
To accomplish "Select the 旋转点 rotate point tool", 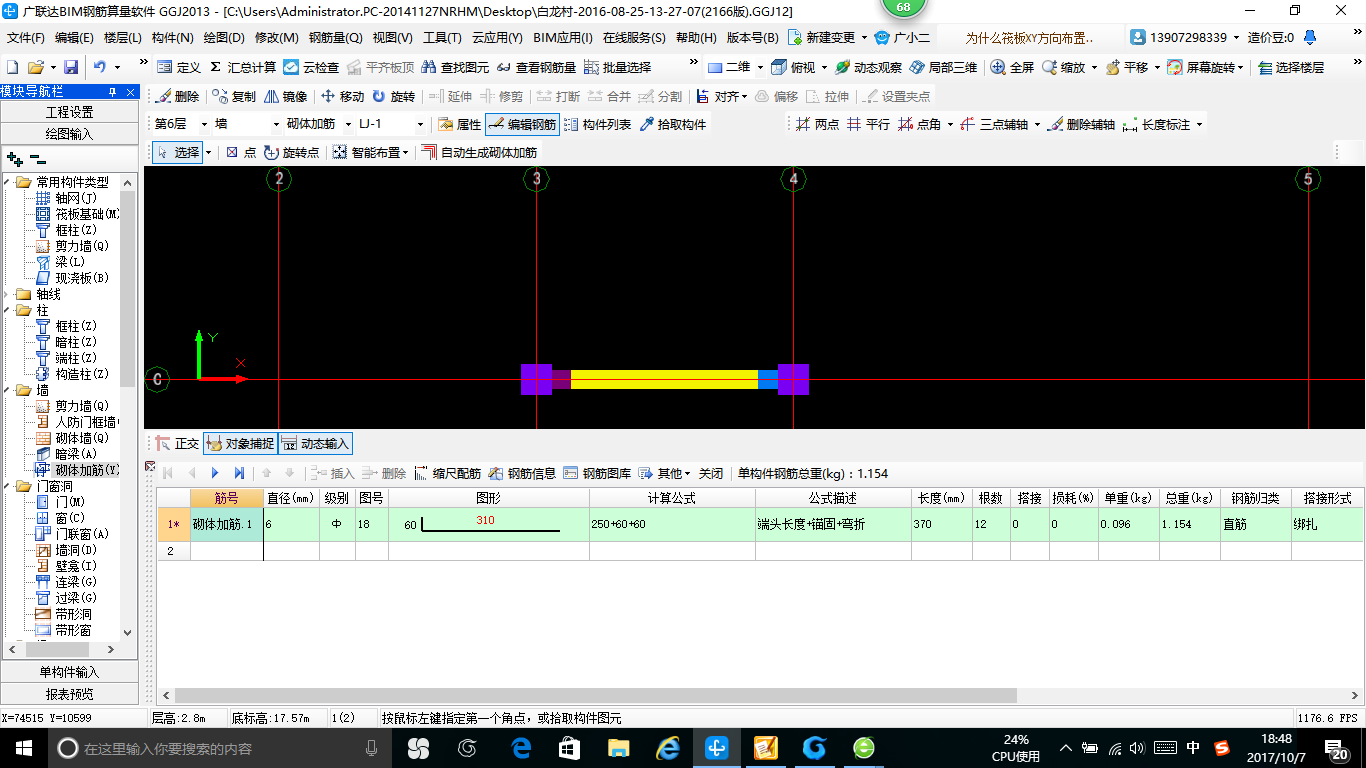I will [292, 153].
